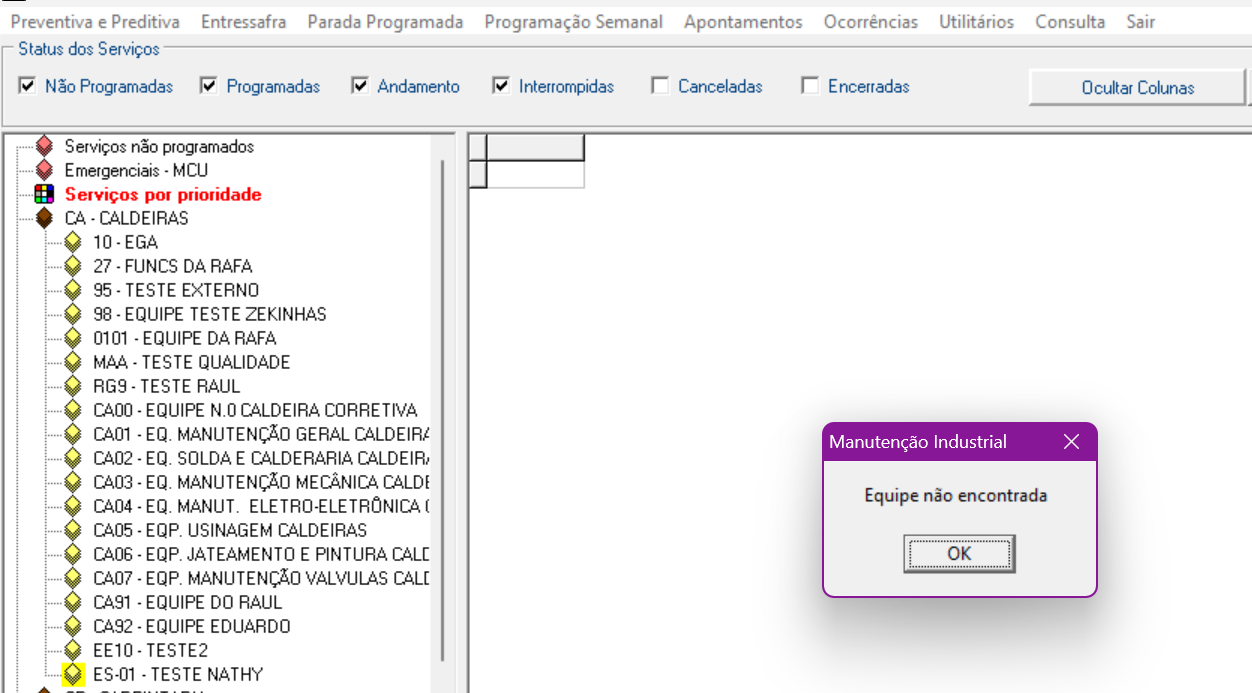Select the 0101 - EQUIPE DA RAFA label
Viewport: 1252px width, 693px height.
(185, 338)
